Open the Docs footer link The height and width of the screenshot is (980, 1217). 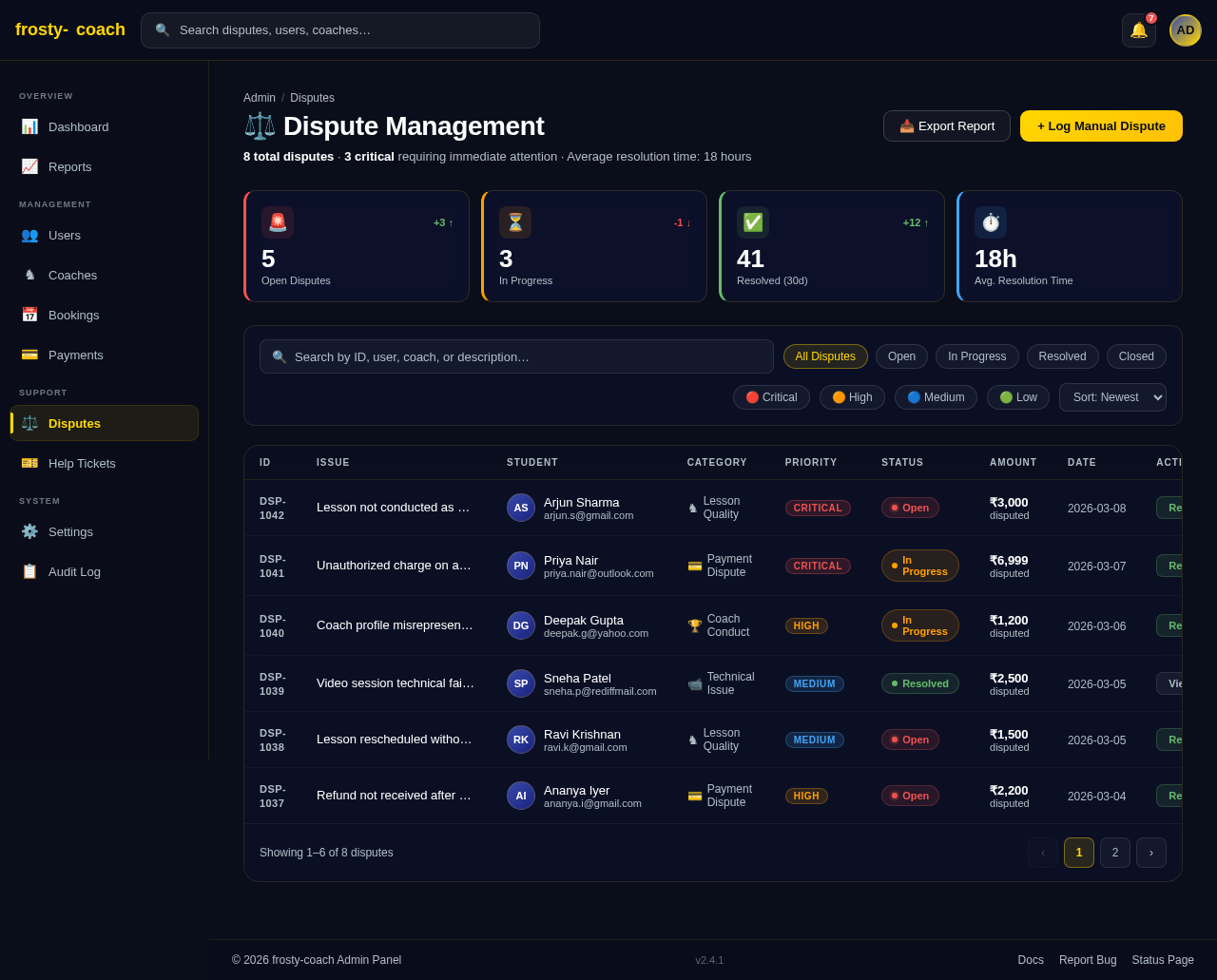[1031, 960]
